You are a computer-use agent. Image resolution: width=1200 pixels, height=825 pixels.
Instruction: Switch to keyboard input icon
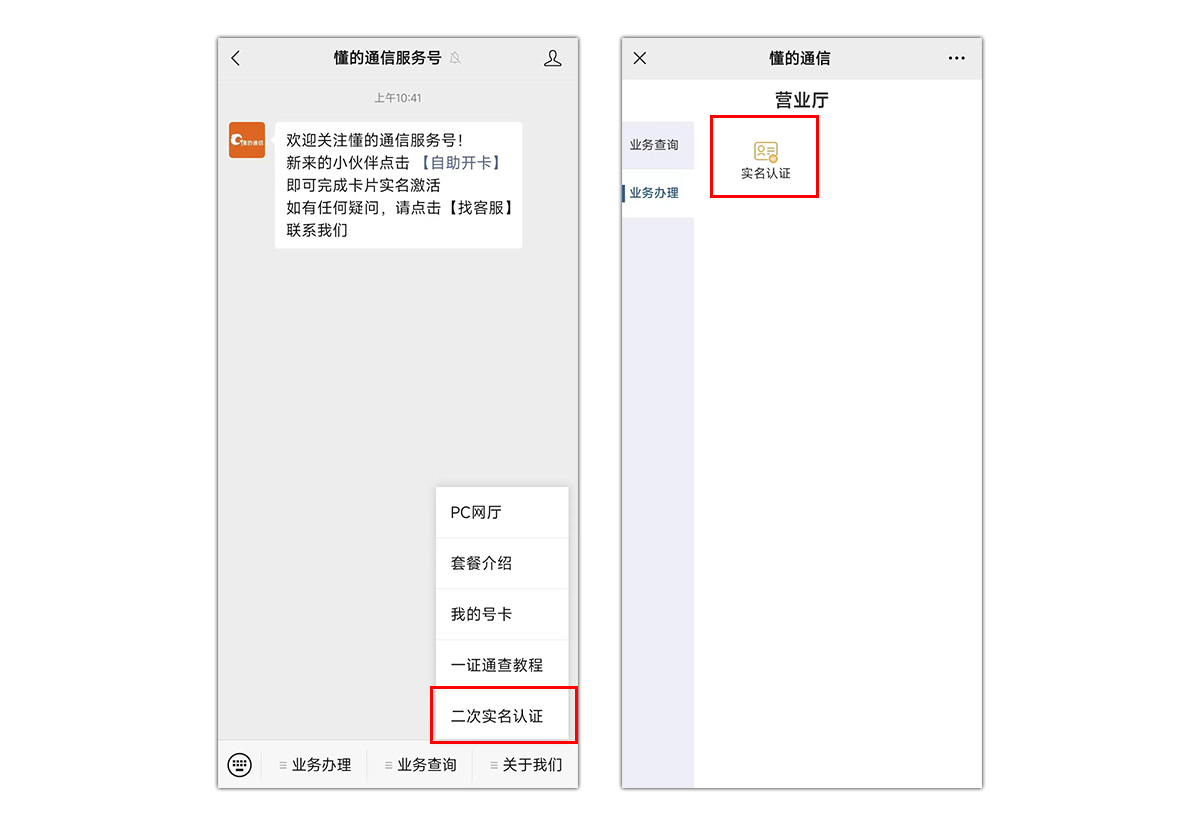pyautogui.click(x=240, y=765)
